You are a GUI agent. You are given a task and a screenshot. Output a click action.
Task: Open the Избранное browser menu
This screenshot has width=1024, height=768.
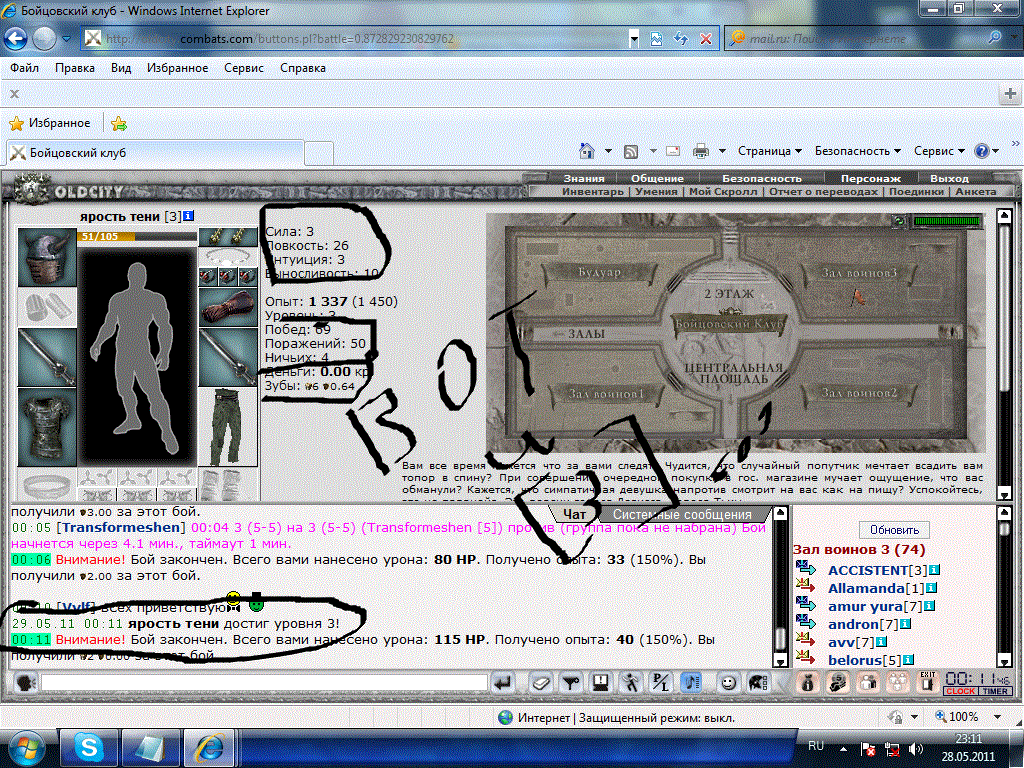pos(177,68)
